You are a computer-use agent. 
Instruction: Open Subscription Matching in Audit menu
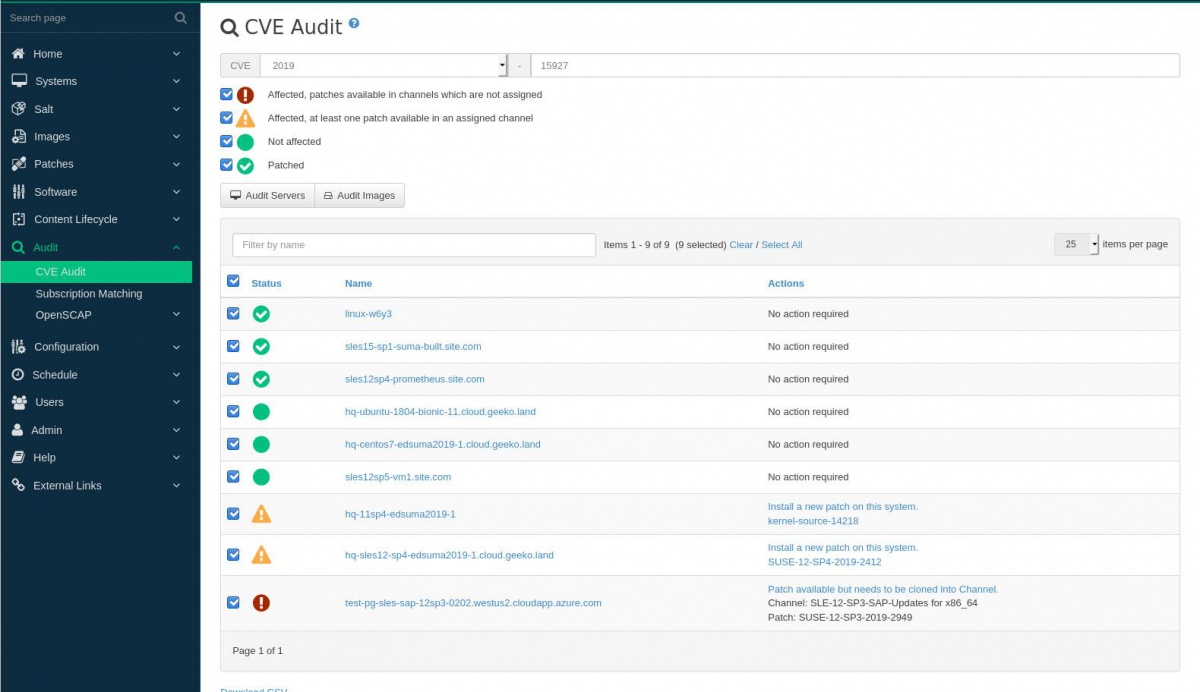pos(89,294)
